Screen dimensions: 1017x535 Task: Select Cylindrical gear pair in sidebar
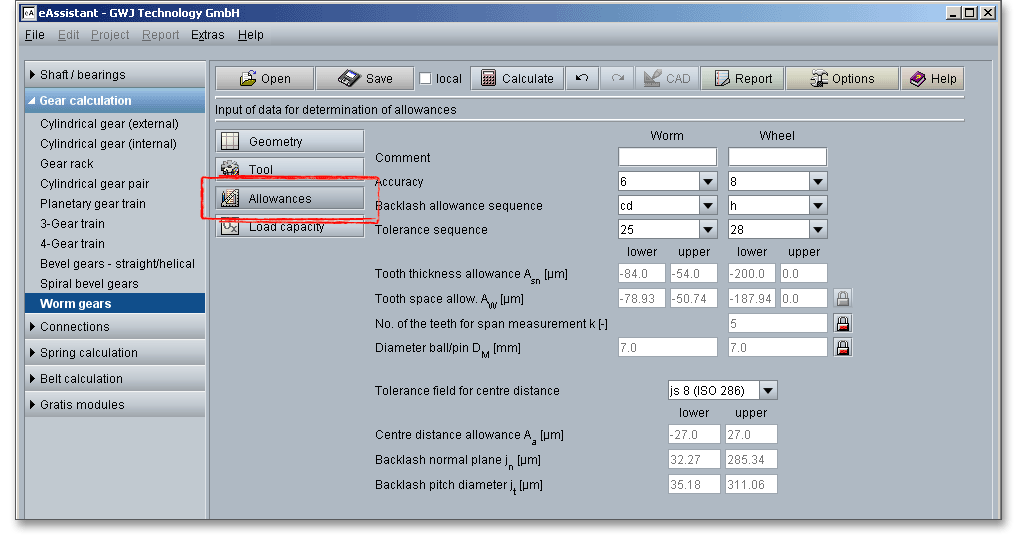(95, 184)
